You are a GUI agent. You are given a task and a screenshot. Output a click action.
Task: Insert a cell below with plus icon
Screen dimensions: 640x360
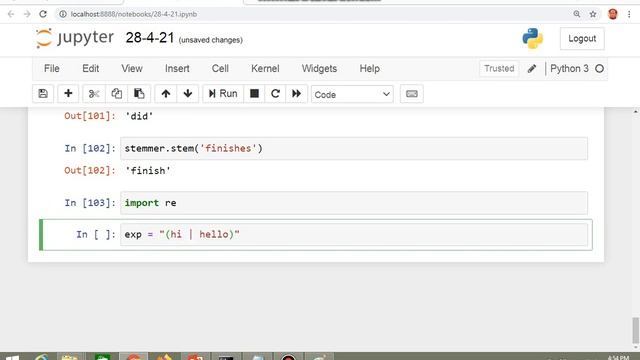pyautogui.click(x=68, y=94)
